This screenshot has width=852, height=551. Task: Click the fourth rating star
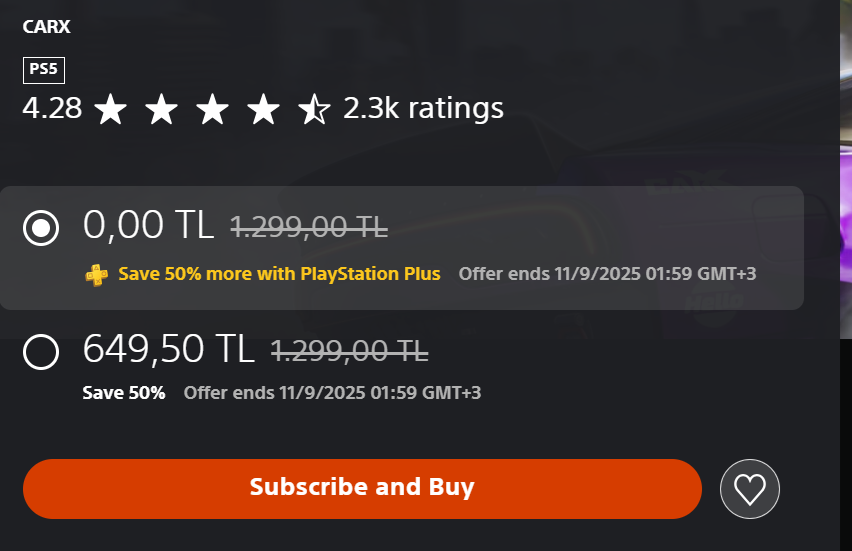click(263, 109)
